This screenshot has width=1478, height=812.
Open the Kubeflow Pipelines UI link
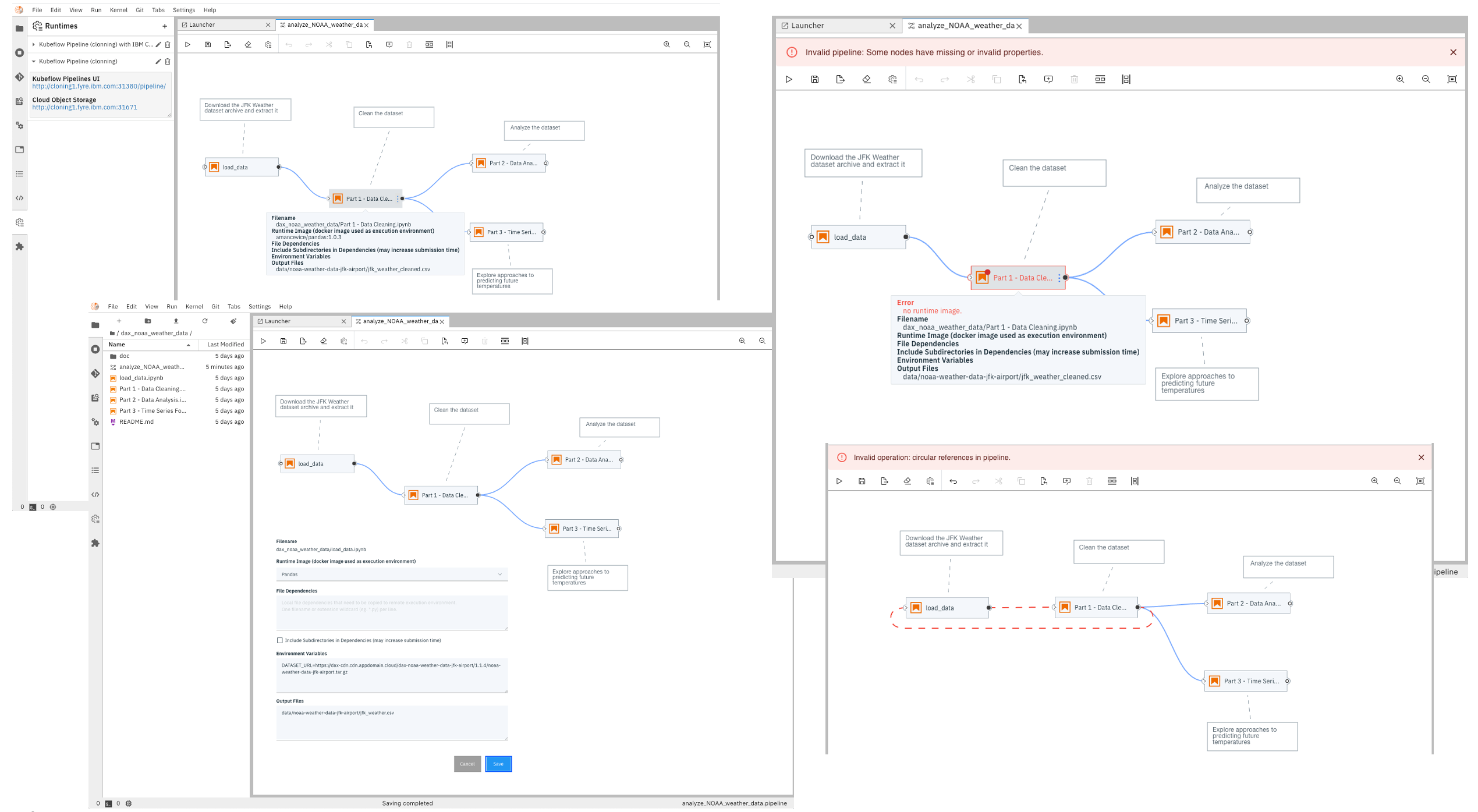99,86
